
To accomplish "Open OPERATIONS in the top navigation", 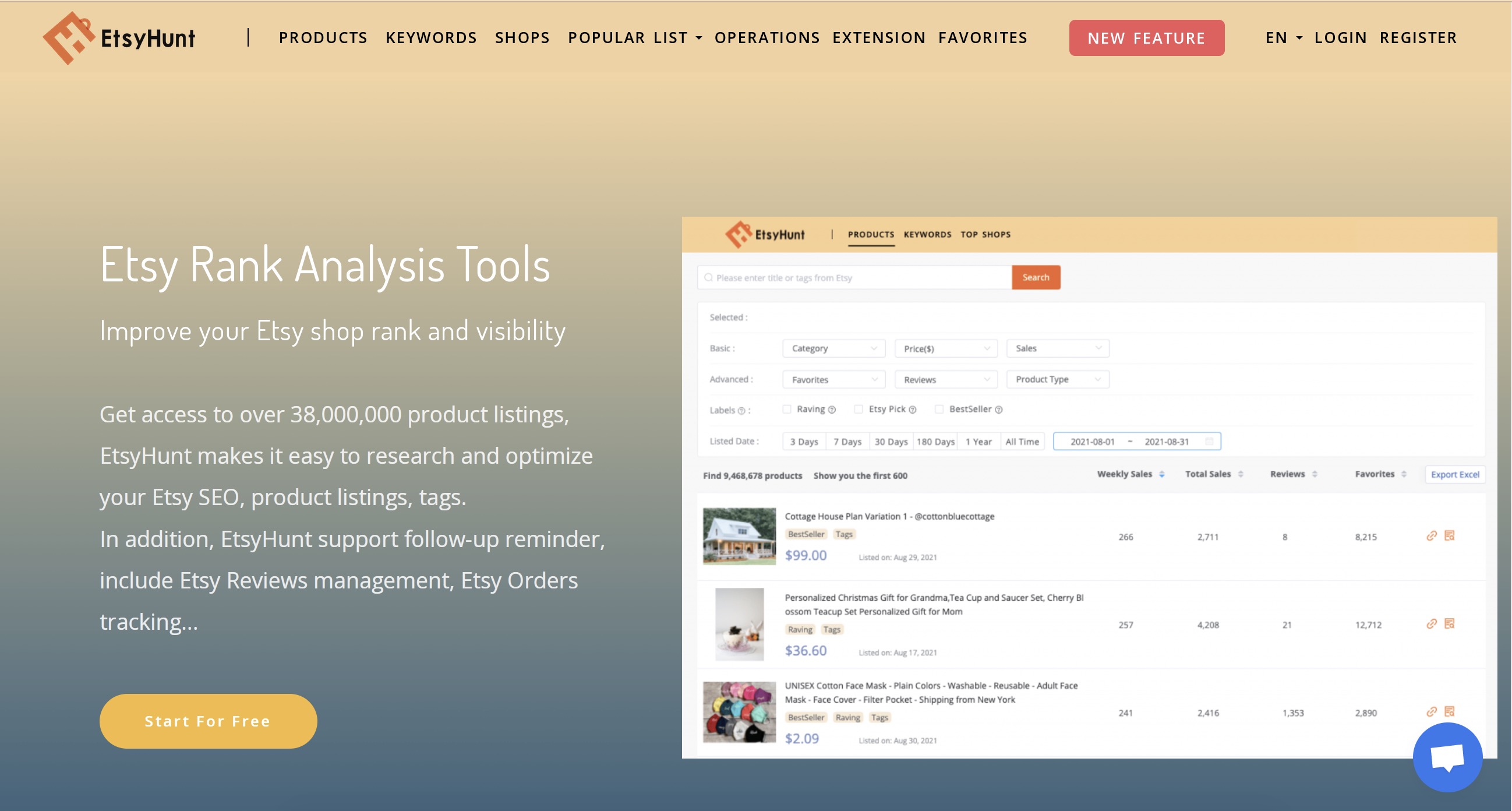I will point(767,38).
